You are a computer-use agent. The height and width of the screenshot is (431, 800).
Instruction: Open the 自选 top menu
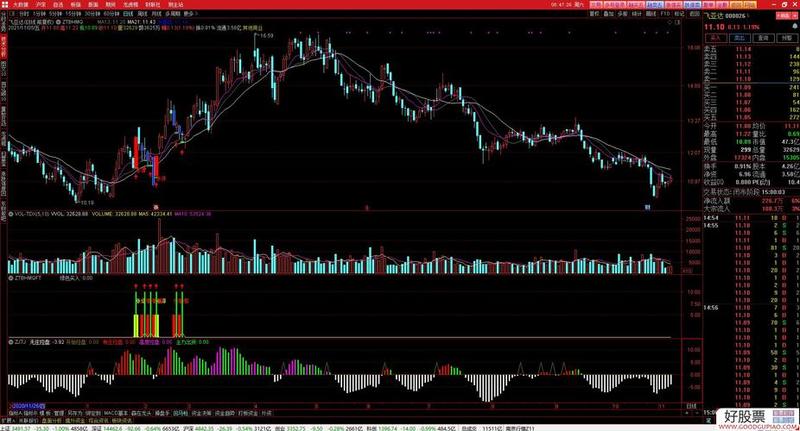[x=58, y=4]
